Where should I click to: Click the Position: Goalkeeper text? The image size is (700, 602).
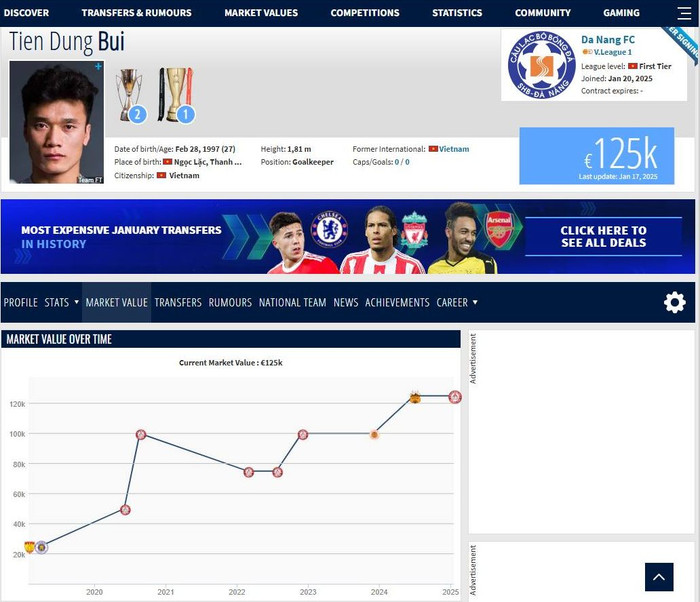297,162
